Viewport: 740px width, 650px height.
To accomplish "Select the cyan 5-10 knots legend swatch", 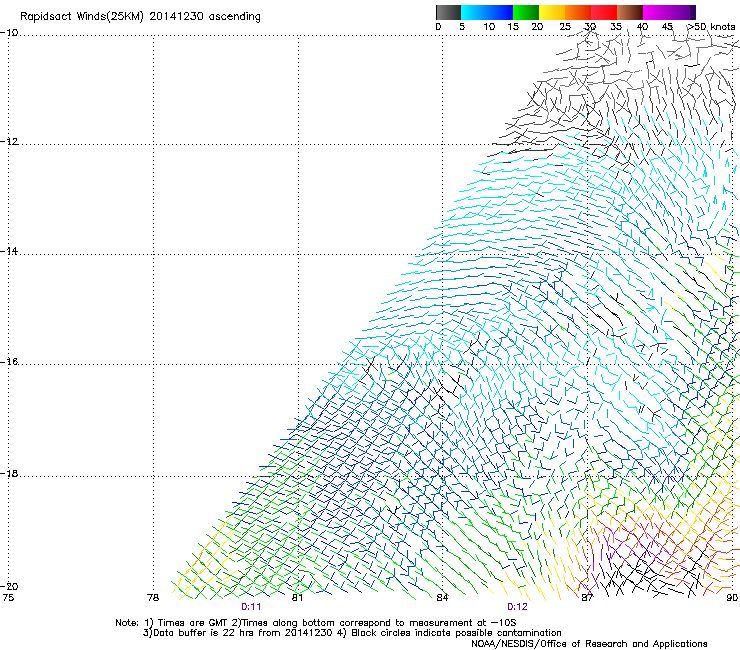I will [474, 12].
